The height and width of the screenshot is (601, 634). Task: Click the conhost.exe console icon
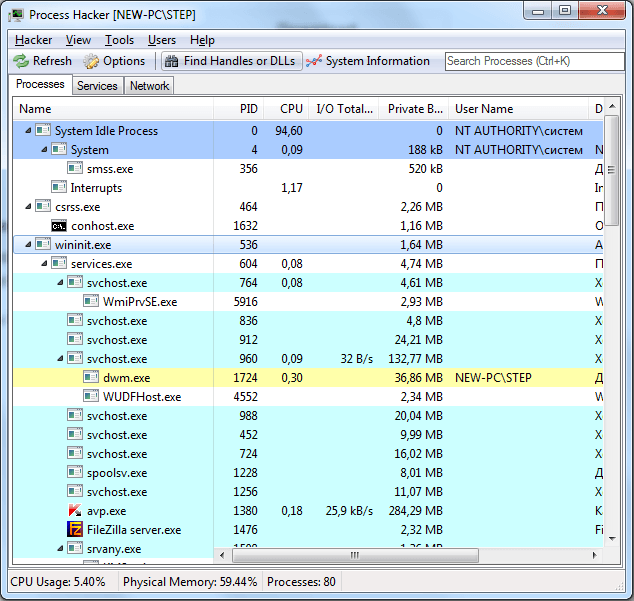[59, 226]
